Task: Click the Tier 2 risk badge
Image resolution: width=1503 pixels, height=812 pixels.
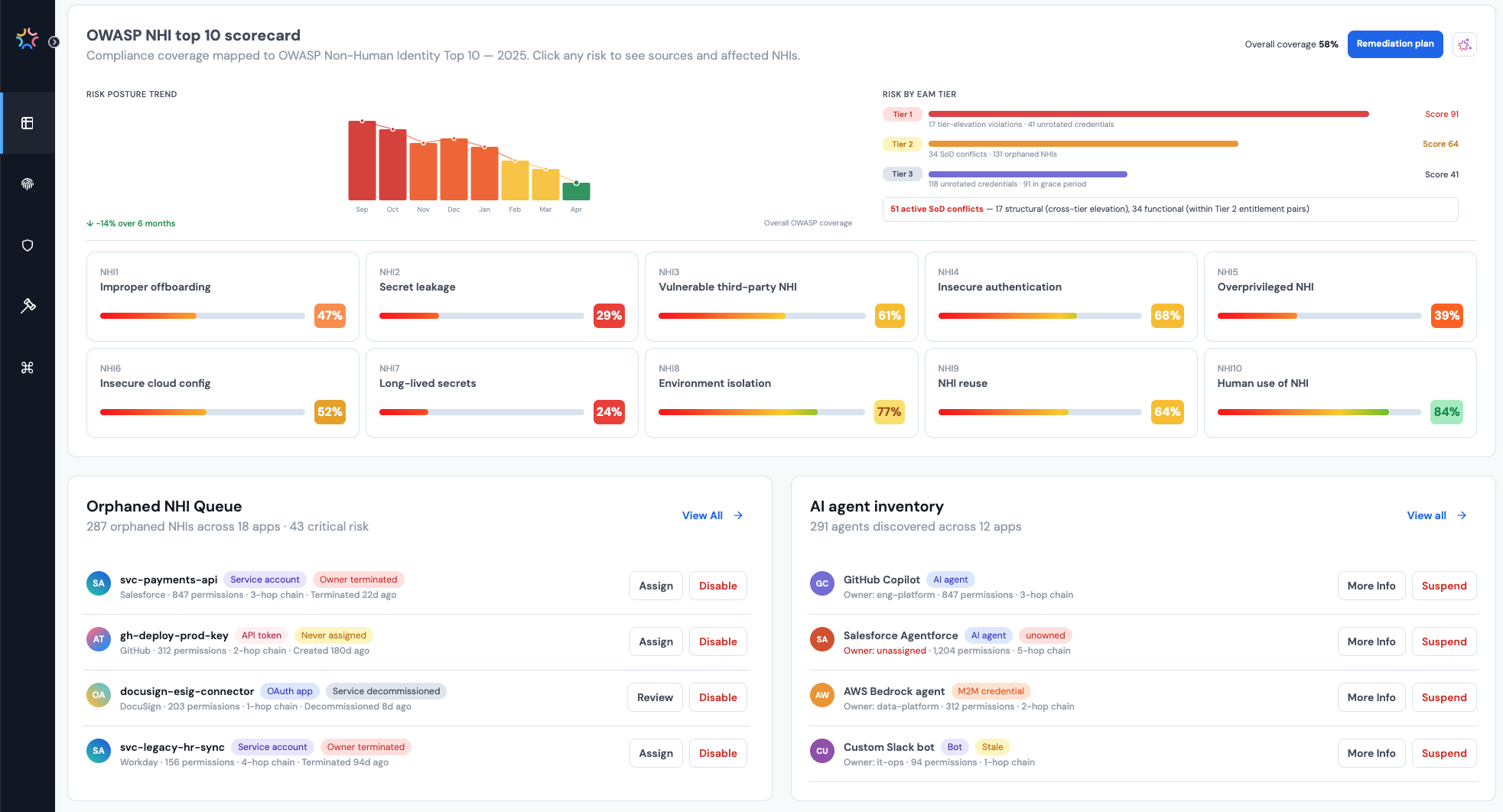Action: [903, 144]
